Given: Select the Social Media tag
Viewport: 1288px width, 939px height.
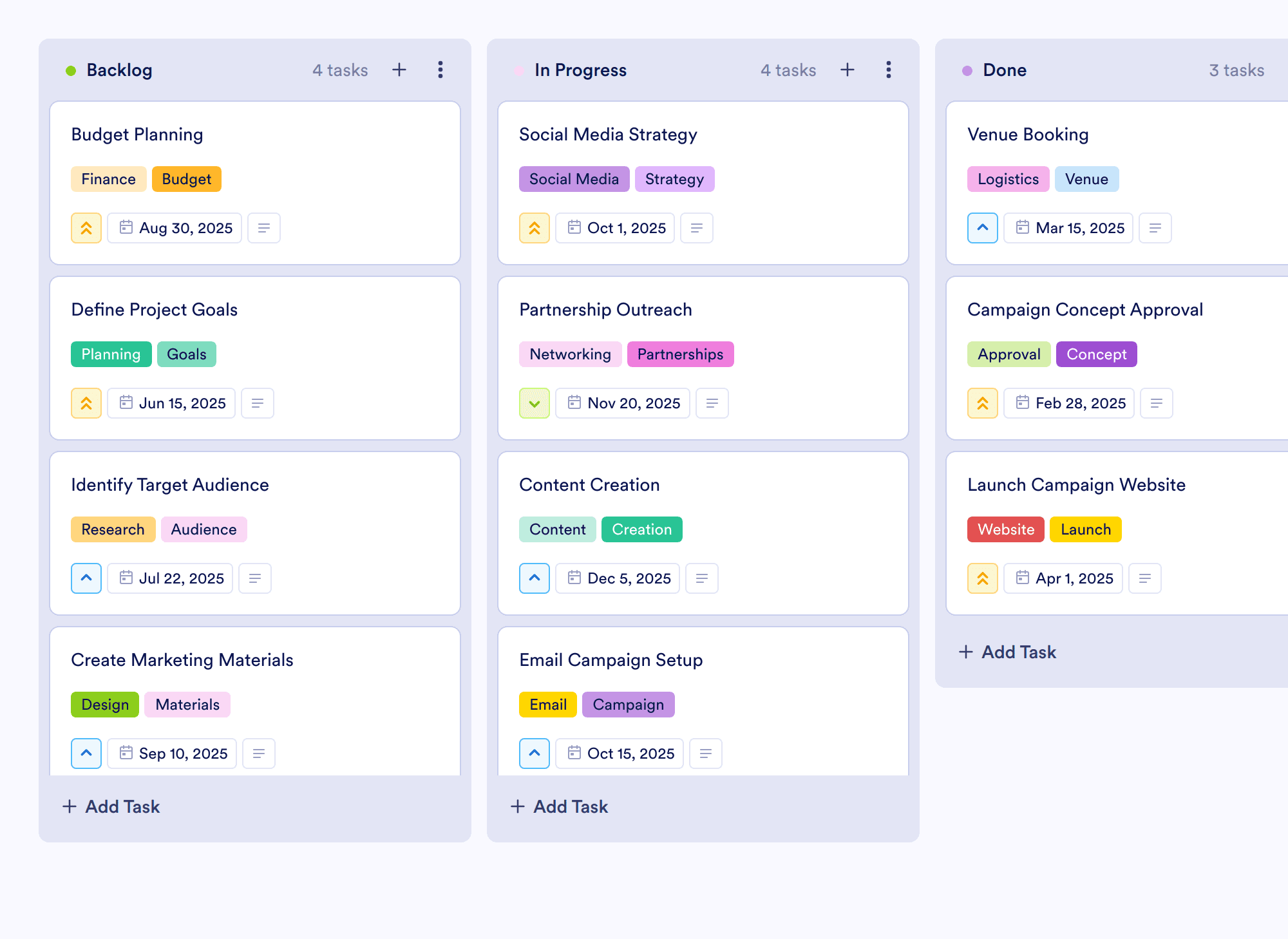Looking at the screenshot, I should coord(574,179).
